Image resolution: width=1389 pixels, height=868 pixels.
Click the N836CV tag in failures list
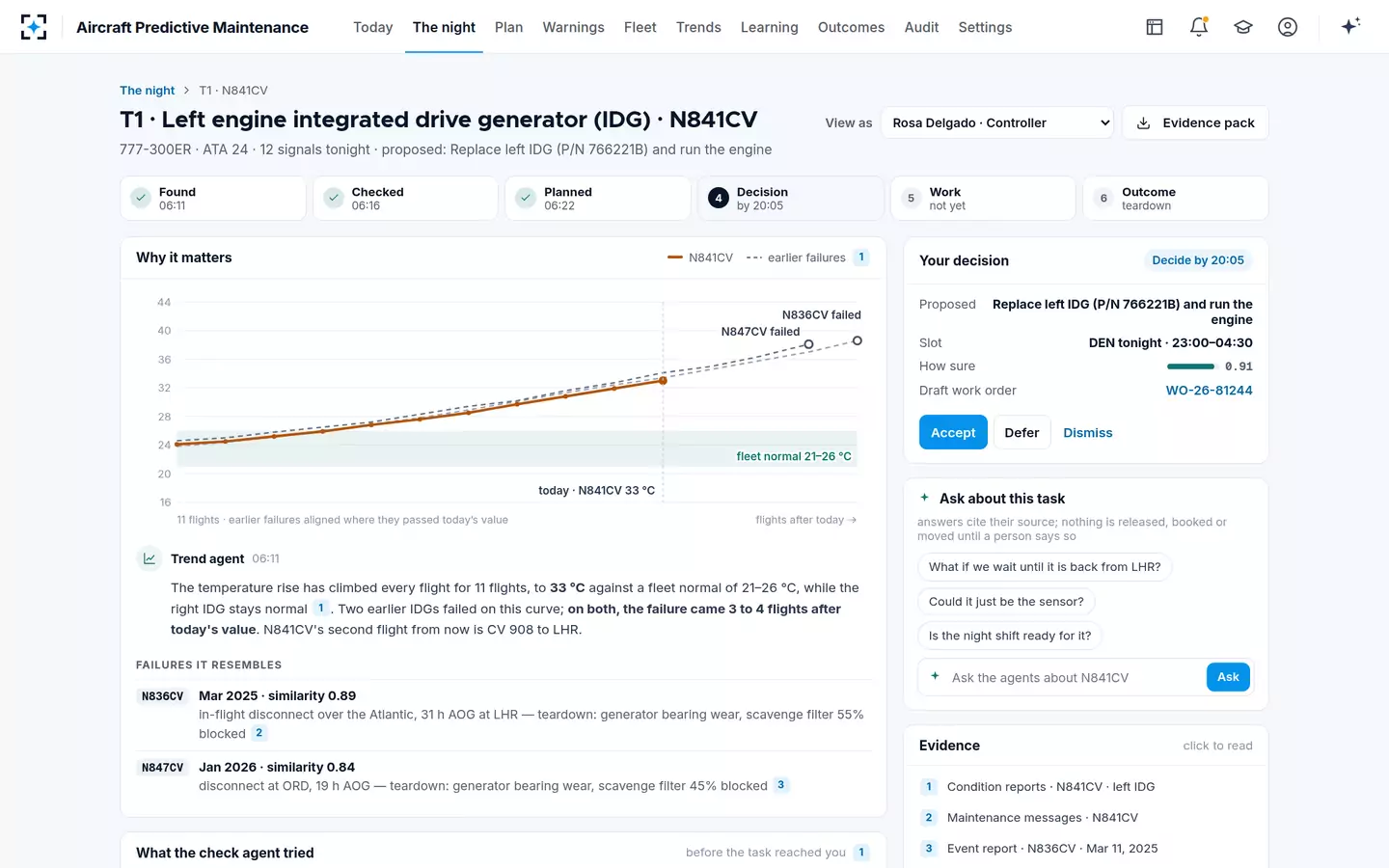(162, 696)
